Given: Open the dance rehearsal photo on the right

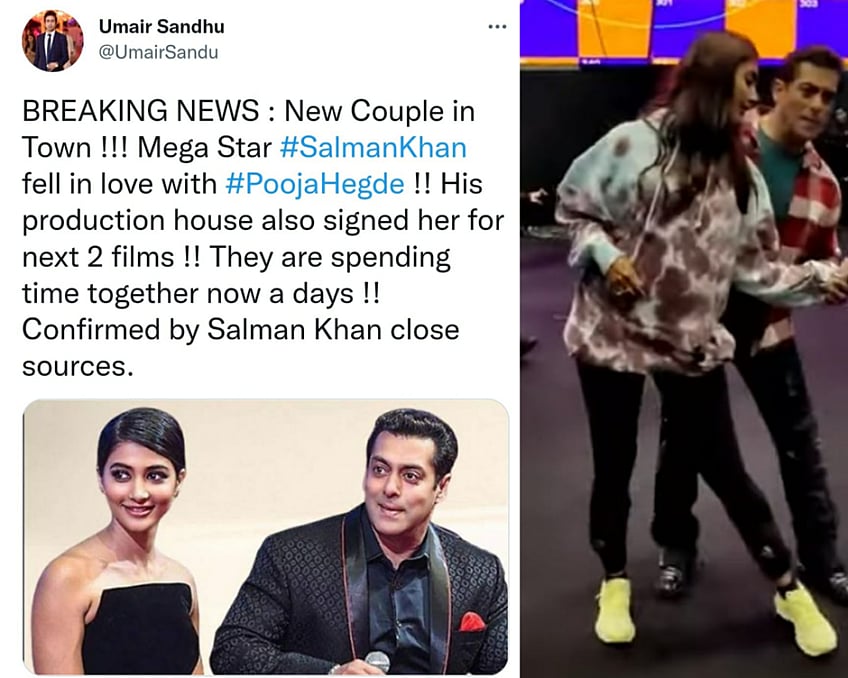Looking at the screenshot, I should [x=684, y=339].
